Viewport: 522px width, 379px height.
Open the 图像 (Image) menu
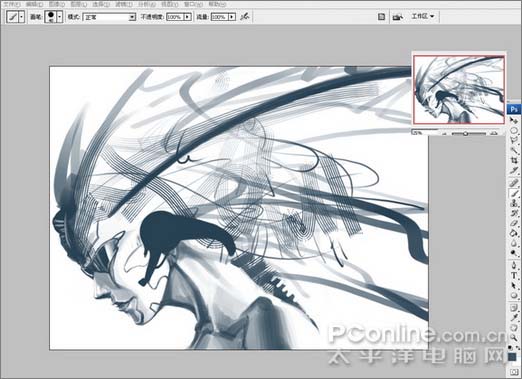click(x=57, y=4)
